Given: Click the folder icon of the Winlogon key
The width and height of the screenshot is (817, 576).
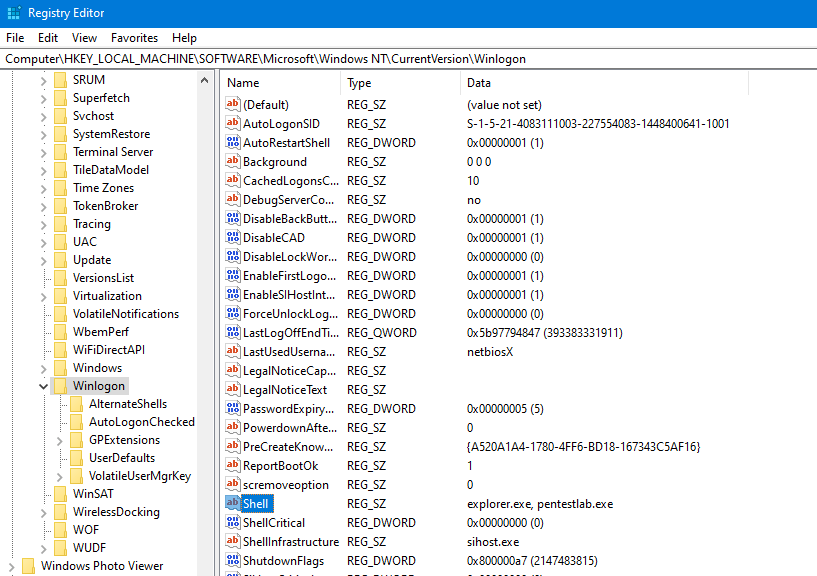Looking at the screenshot, I should click(60, 386).
